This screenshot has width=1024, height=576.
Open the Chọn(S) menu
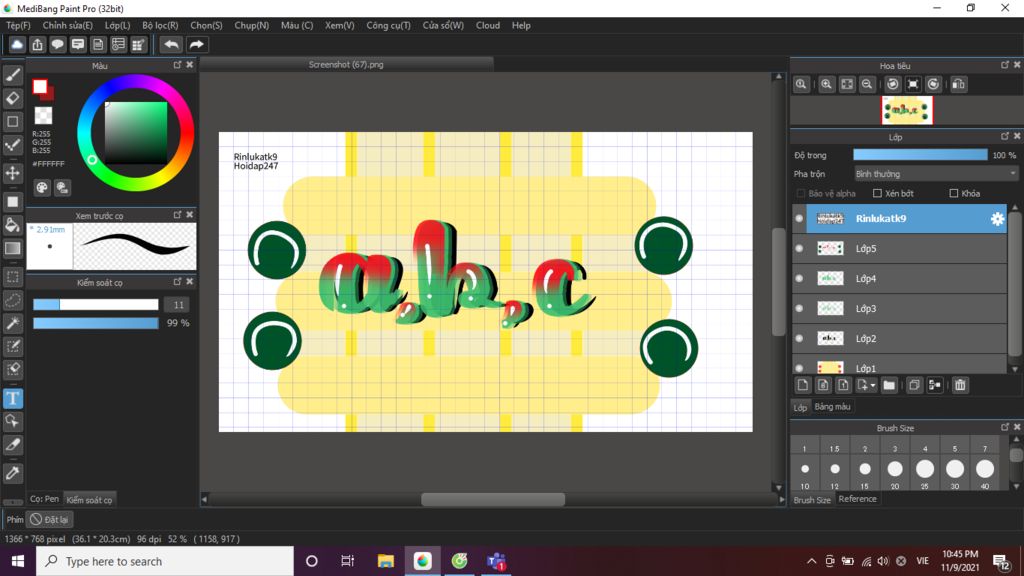tap(206, 25)
